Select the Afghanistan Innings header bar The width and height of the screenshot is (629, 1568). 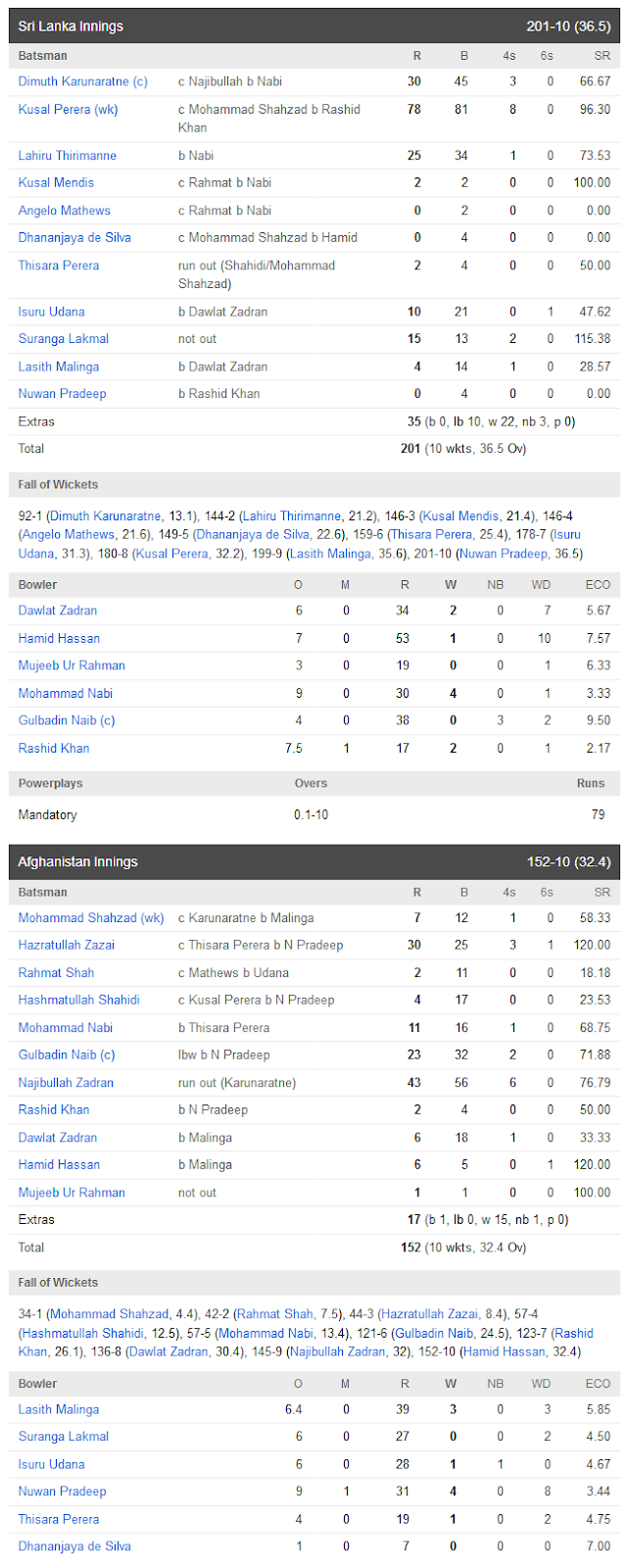(x=314, y=862)
